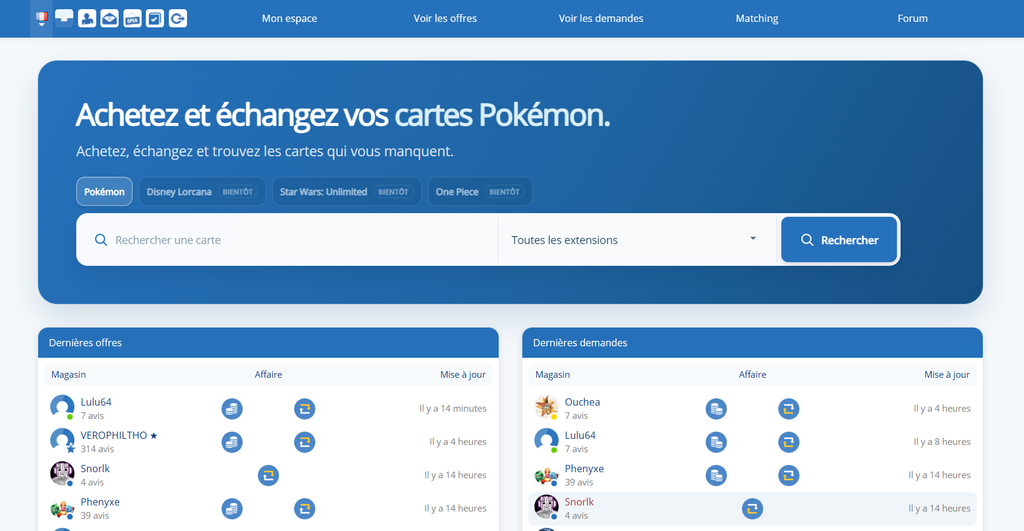Screen dimensions: 1024x531
Task: Click the logout arrow icon
Action: coord(178,18)
